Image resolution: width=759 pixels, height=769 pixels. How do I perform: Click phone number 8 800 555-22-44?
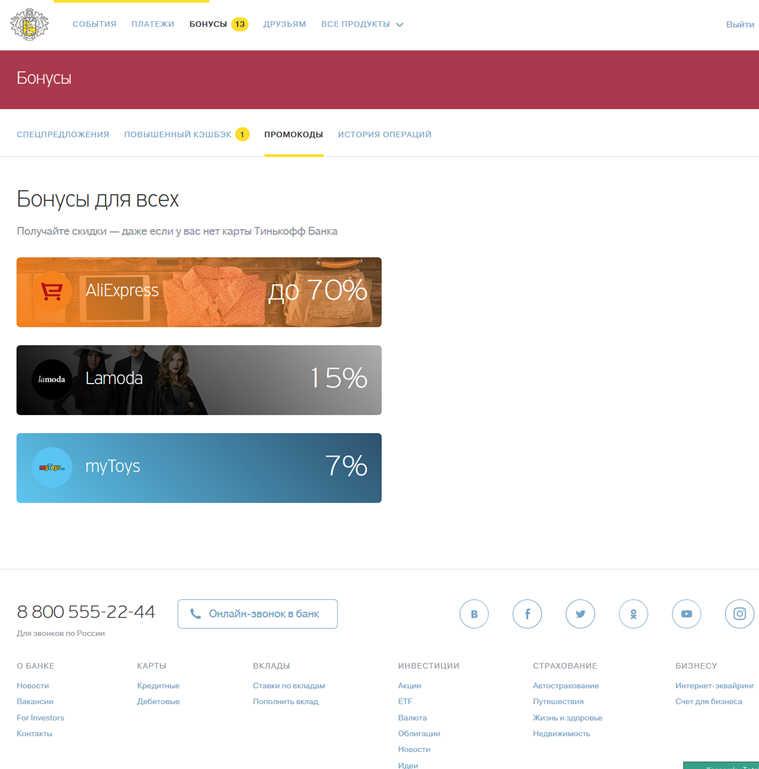pos(86,612)
